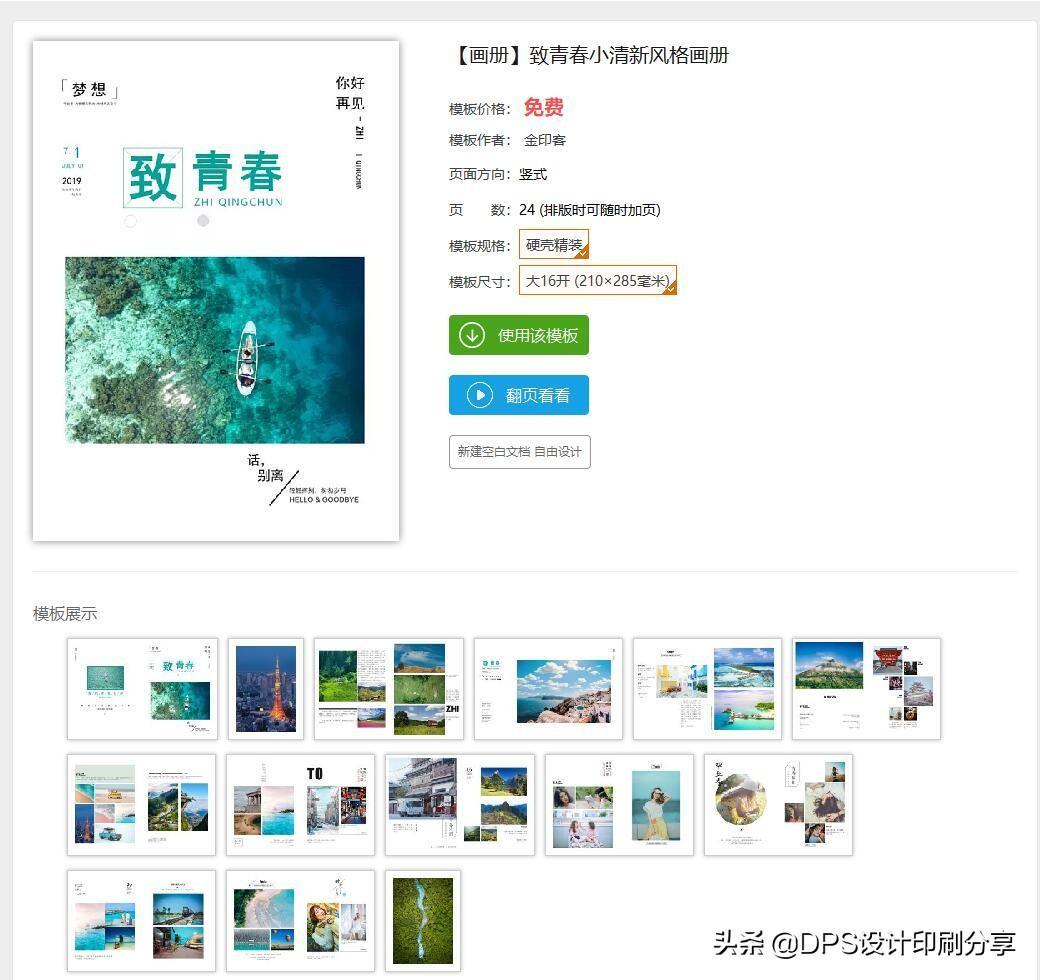Click the play circle icon on blue button

coord(480,395)
